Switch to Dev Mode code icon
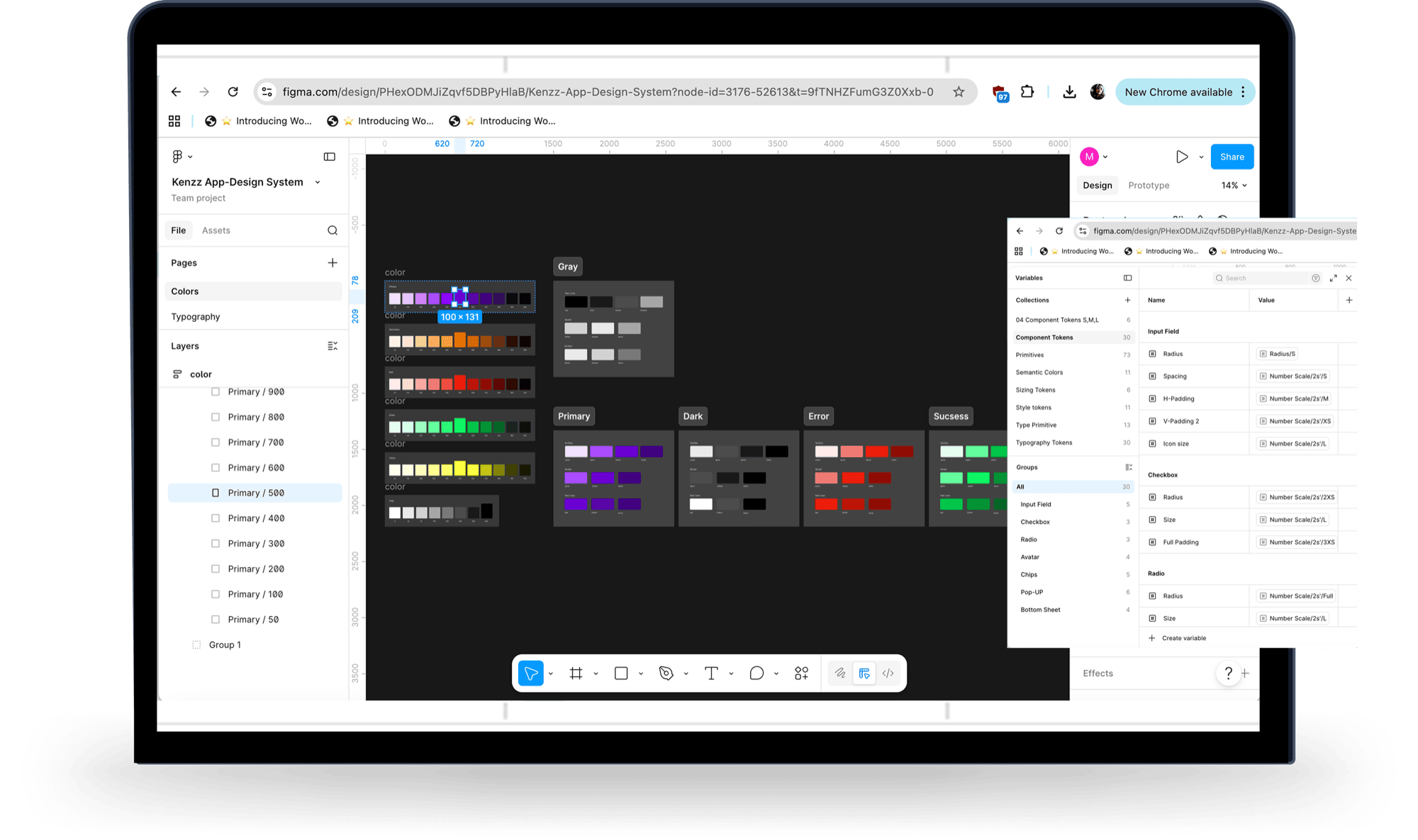1418x840 pixels. click(888, 673)
